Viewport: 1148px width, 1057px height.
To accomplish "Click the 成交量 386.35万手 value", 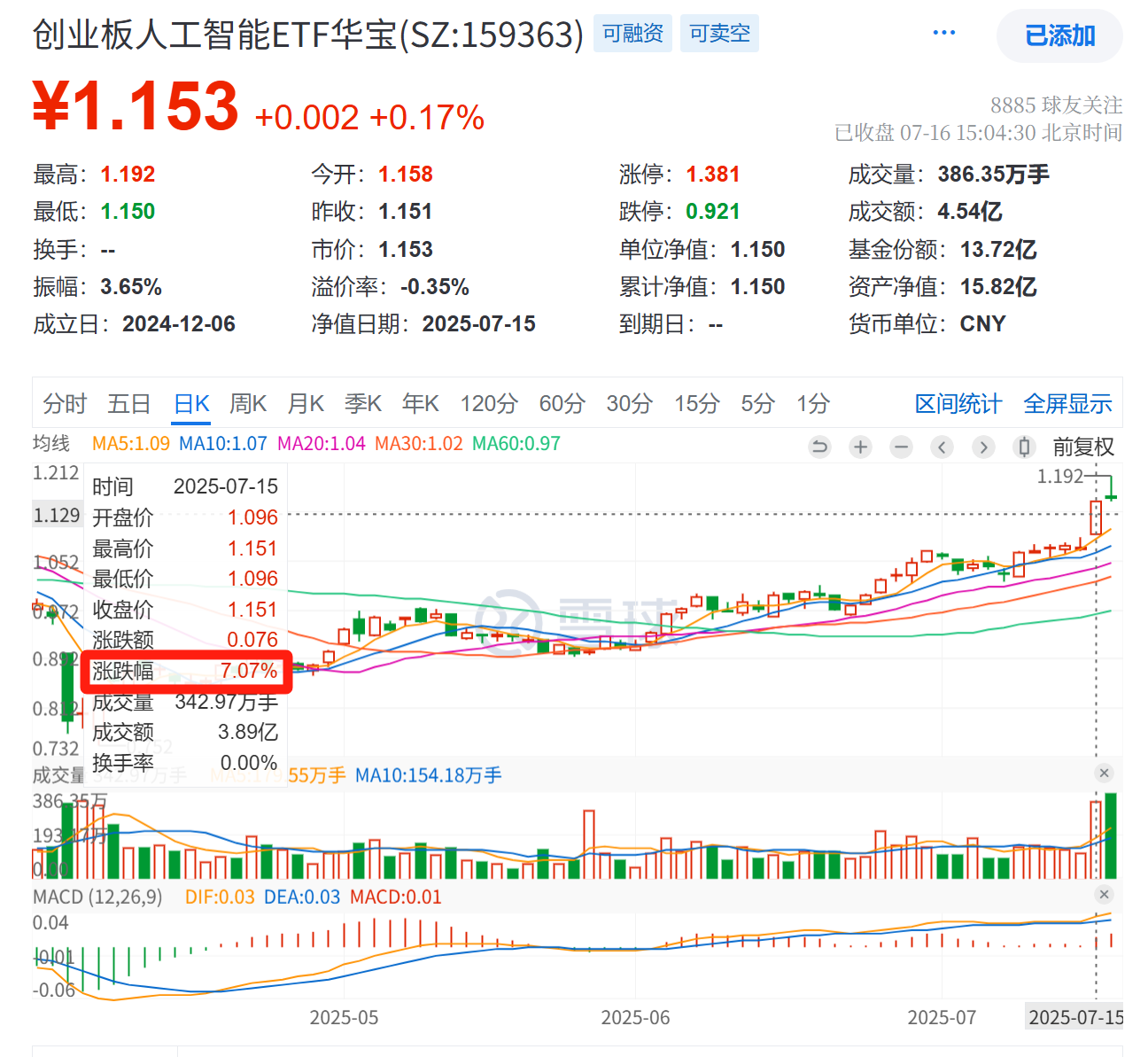I will (x=994, y=175).
